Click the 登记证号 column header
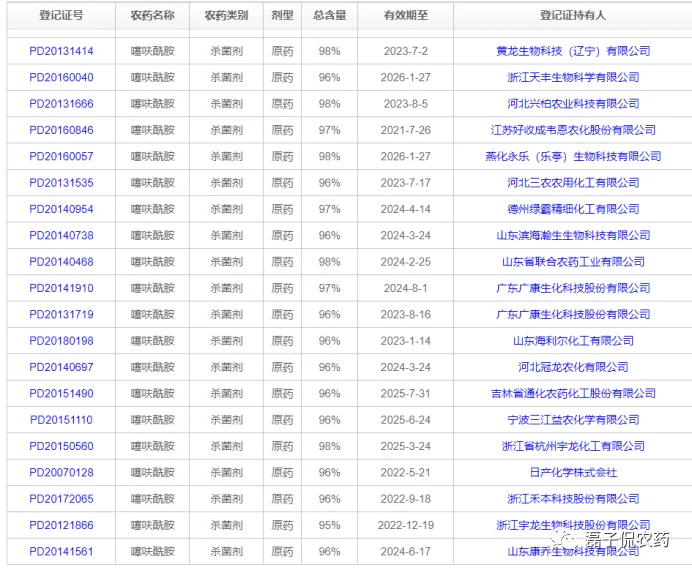This screenshot has width=692, height=571. tap(61, 15)
